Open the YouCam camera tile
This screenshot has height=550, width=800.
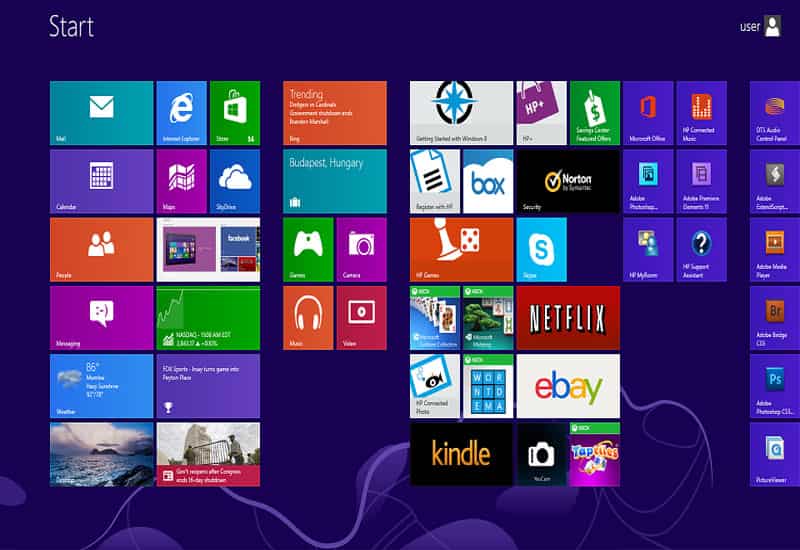(x=541, y=454)
